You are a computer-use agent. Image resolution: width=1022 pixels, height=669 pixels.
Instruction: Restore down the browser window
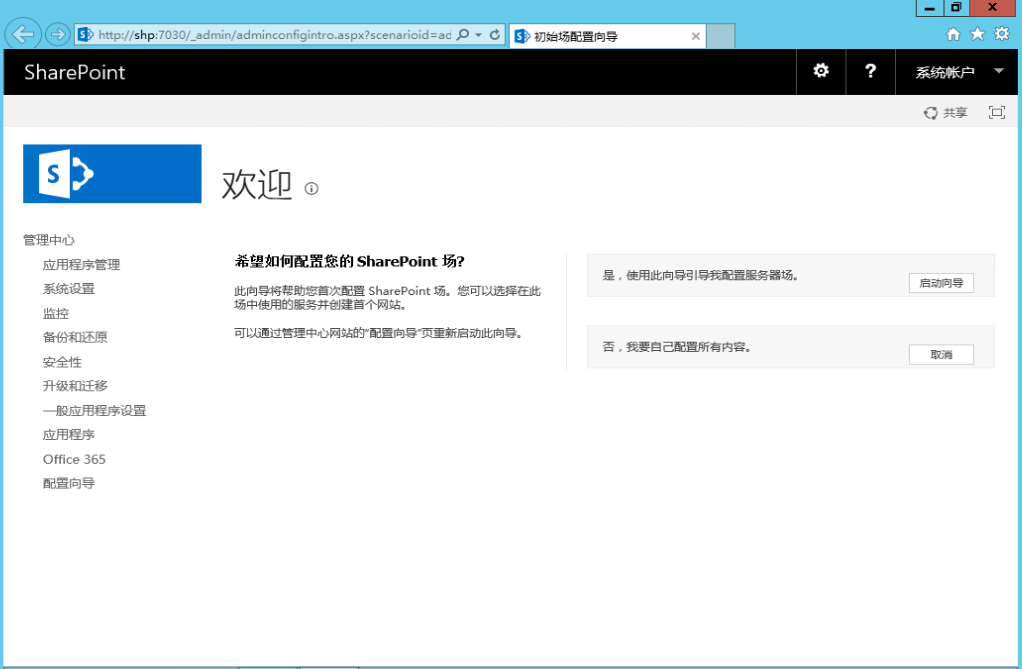click(956, 8)
